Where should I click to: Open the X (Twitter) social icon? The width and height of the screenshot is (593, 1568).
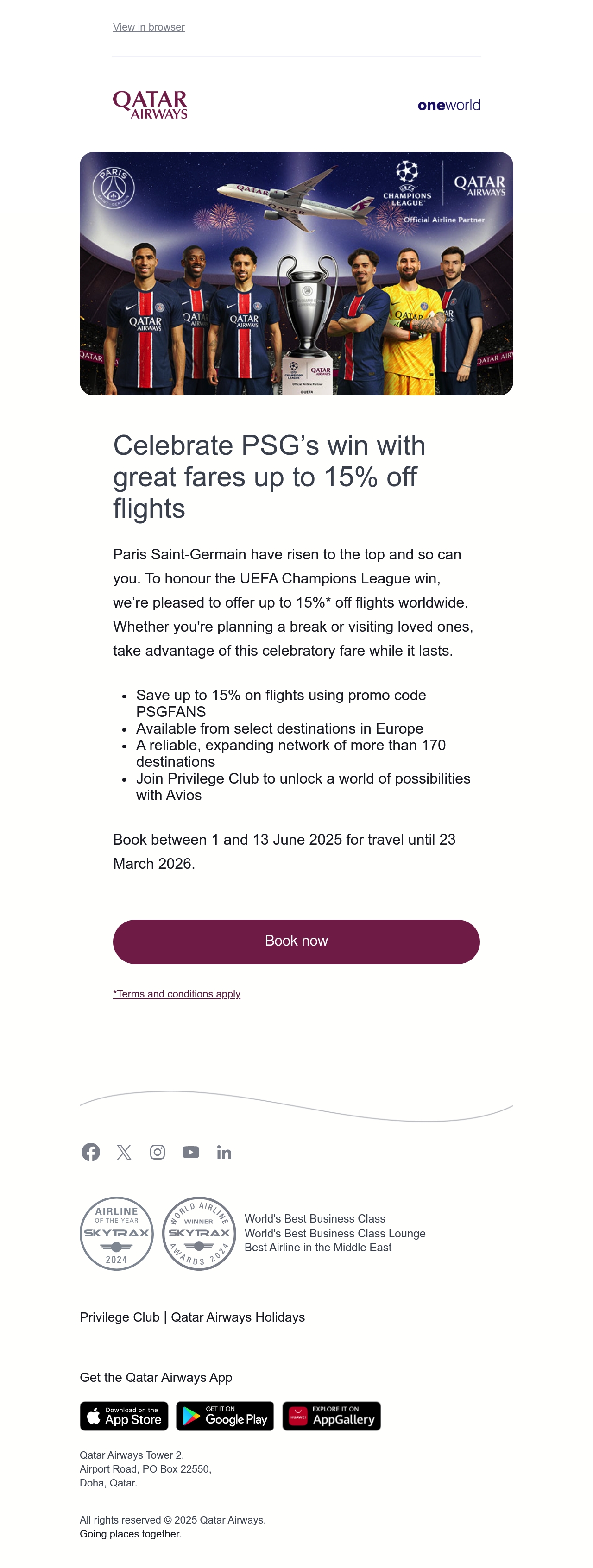[x=124, y=1152]
